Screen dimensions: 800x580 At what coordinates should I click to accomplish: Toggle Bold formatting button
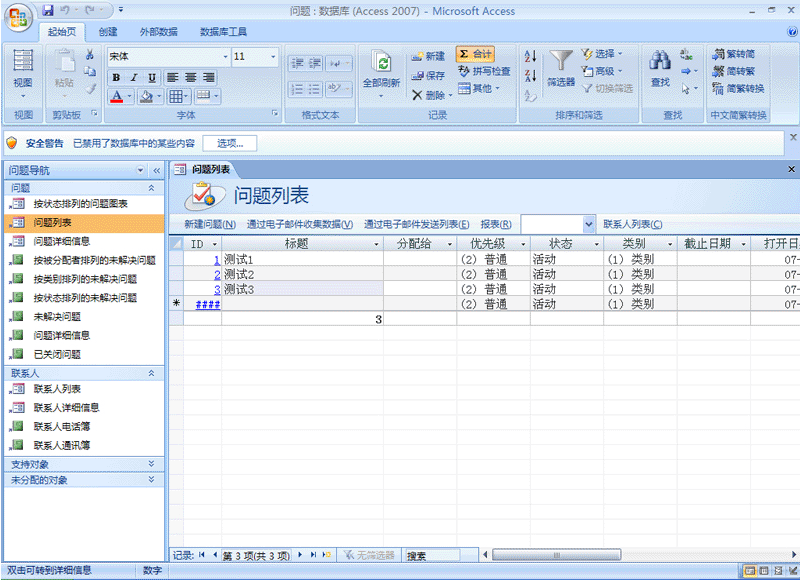[116, 77]
